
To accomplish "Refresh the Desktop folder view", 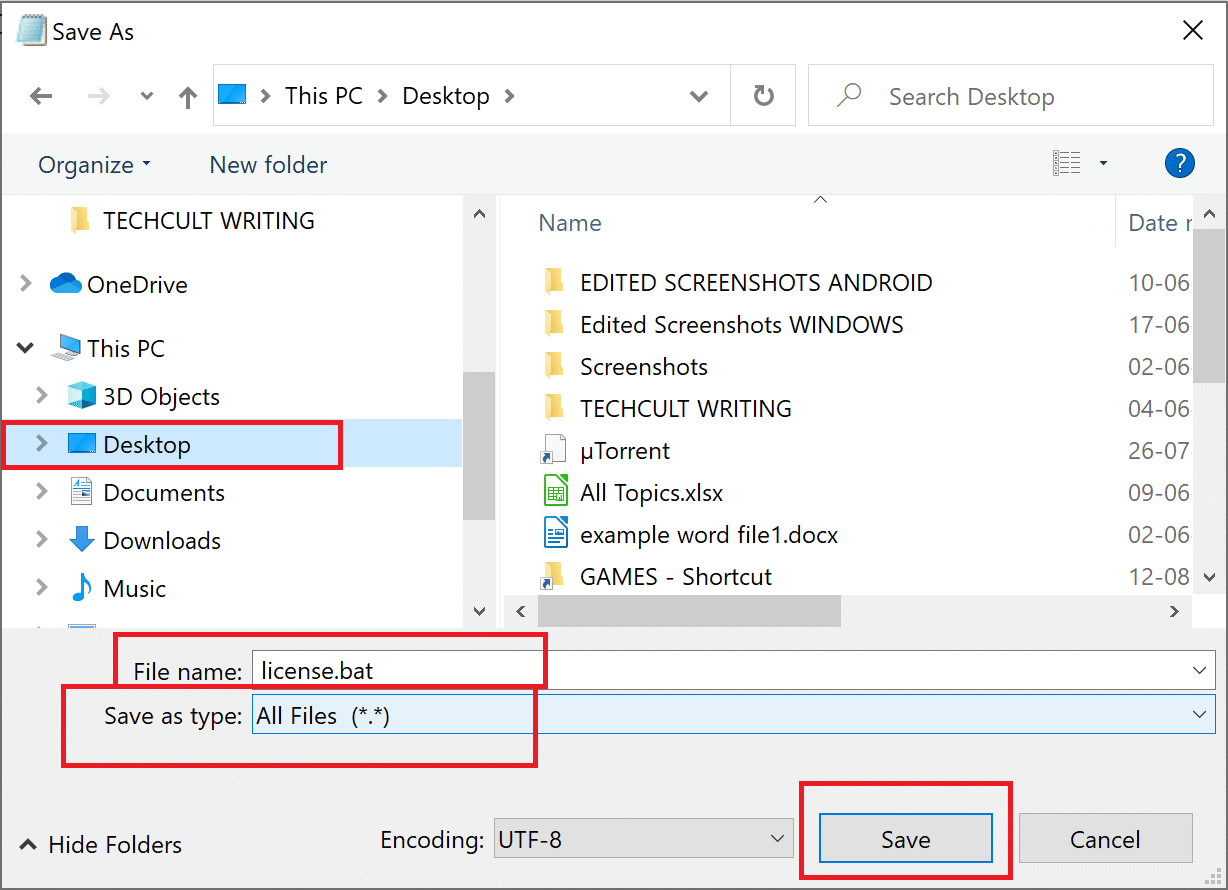I will (x=763, y=96).
